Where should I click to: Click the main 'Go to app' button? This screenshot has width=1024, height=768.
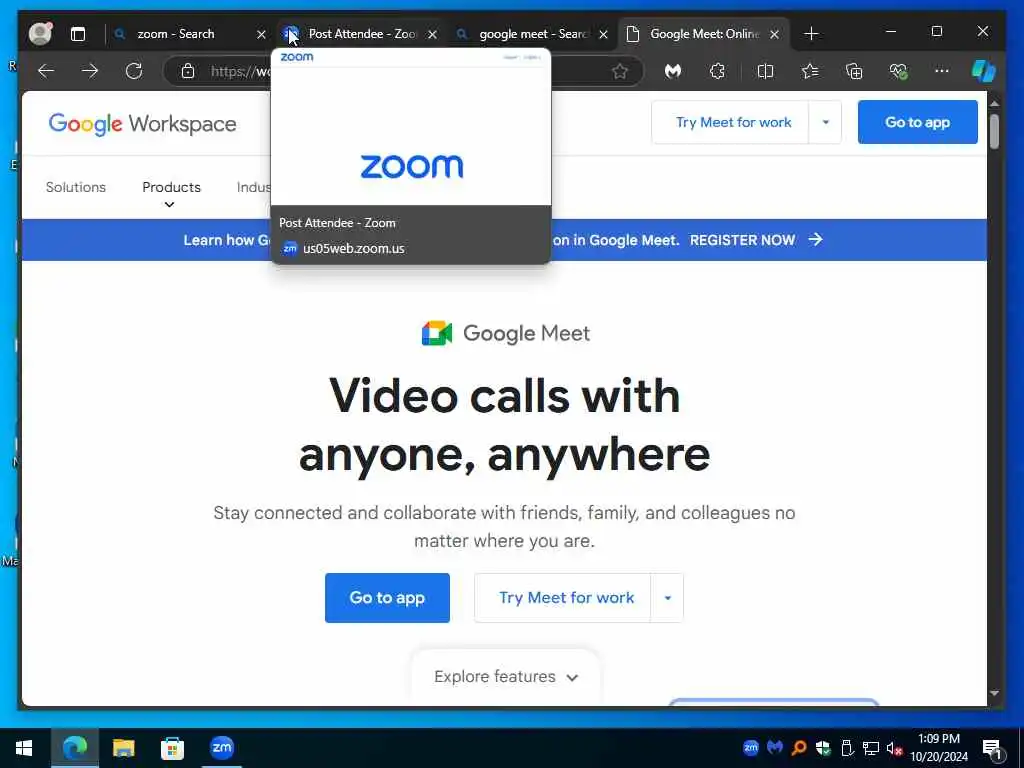(x=387, y=598)
